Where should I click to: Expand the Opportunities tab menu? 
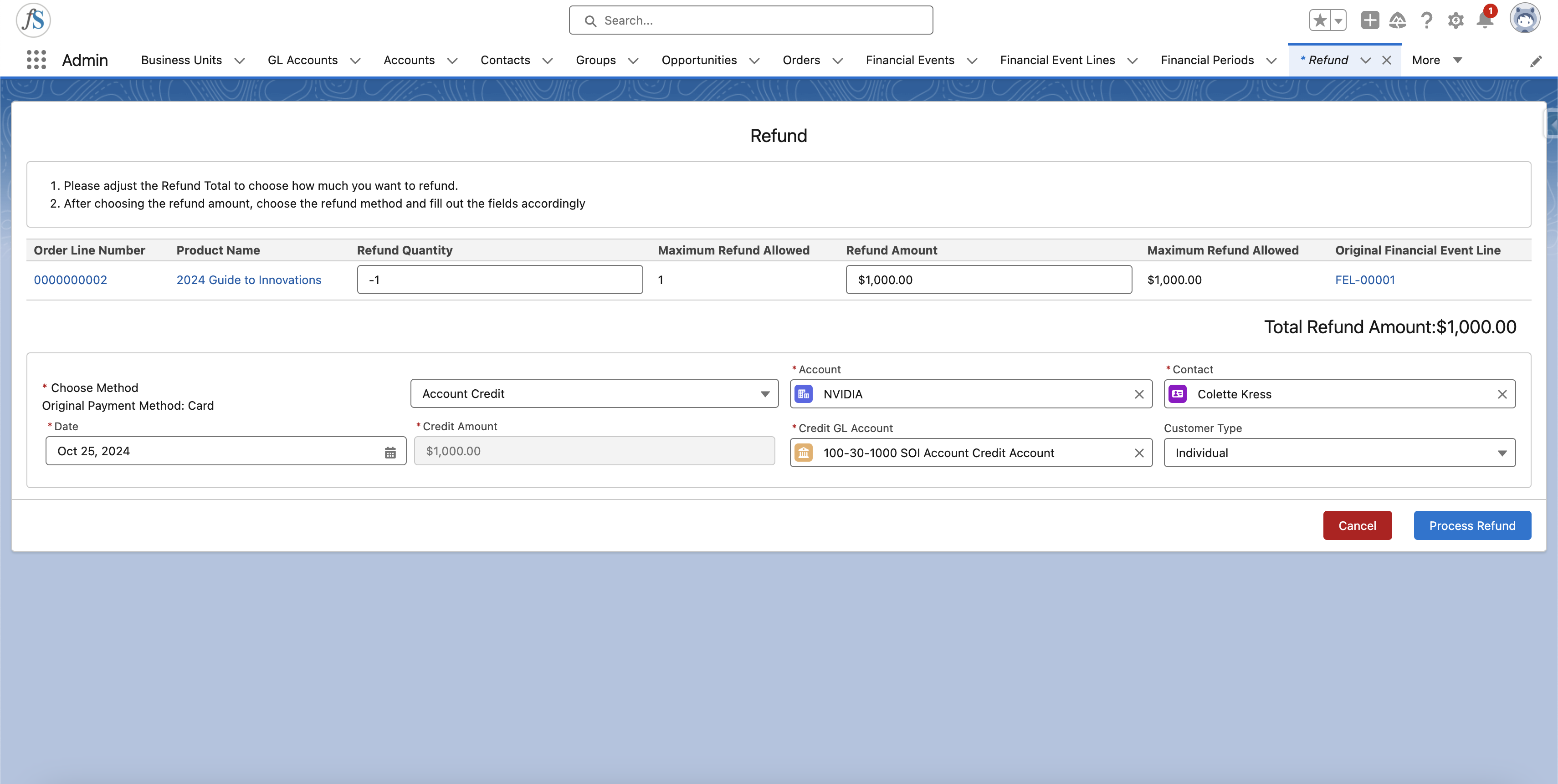tap(755, 61)
